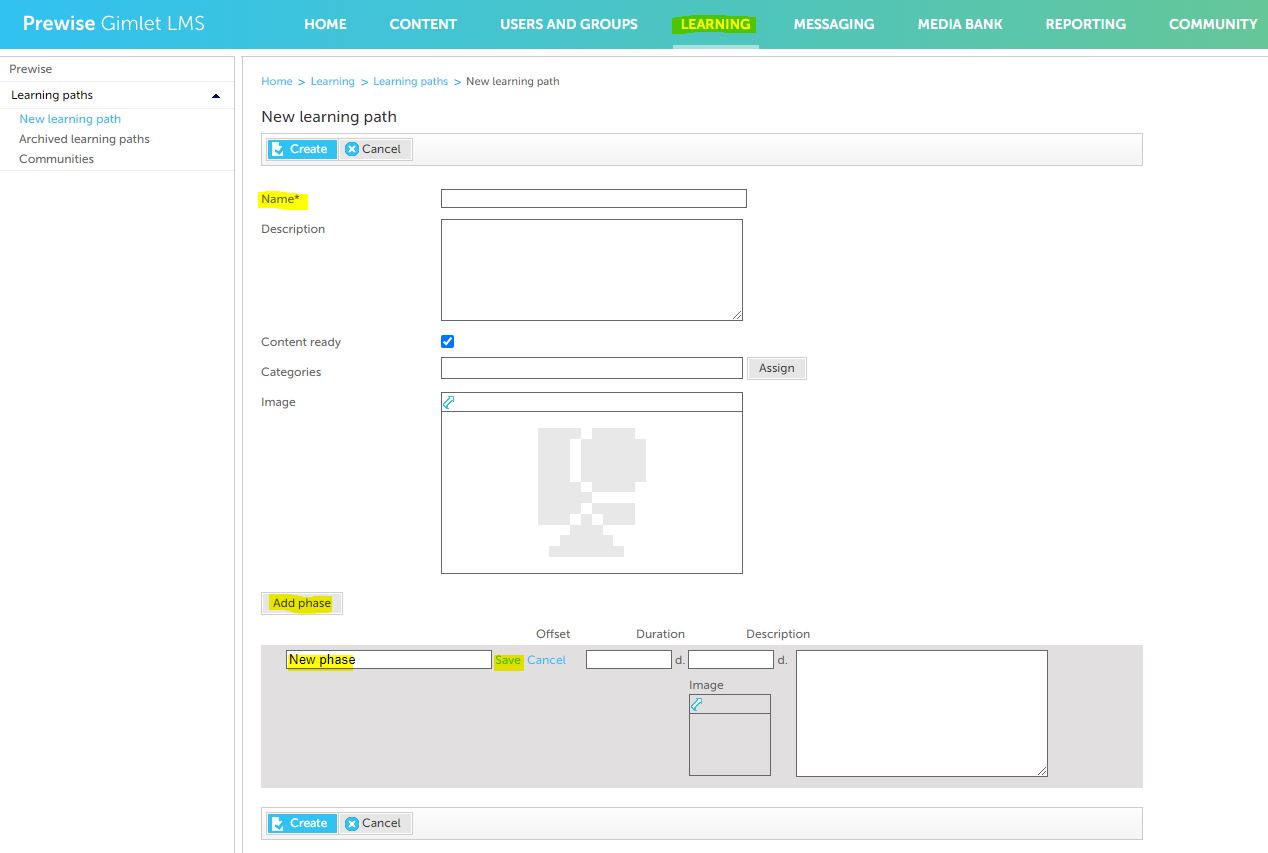This screenshot has width=1268, height=853.
Task: Click the bottom Cancel button with the X icon
Action: point(374,823)
